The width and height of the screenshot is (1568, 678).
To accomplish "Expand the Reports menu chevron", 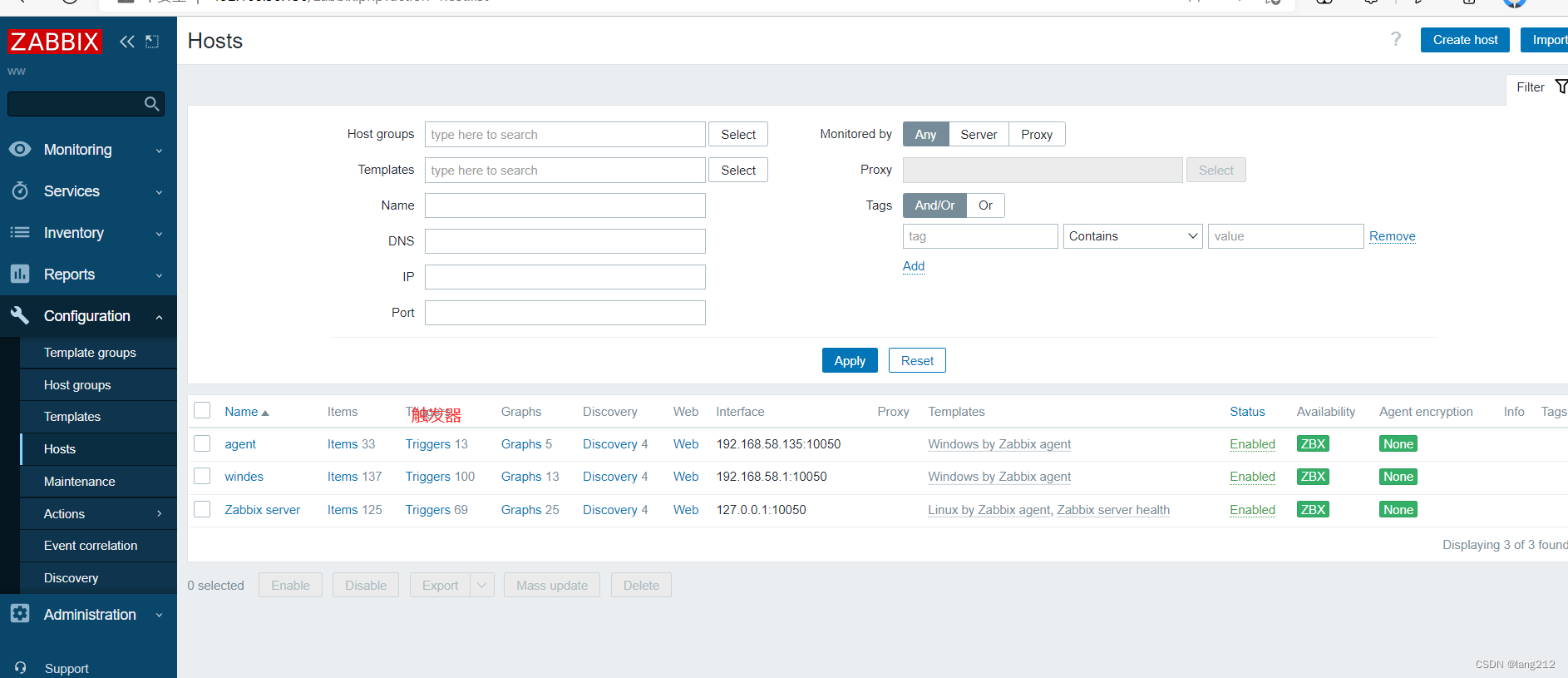I will pyautogui.click(x=159, y=275).
